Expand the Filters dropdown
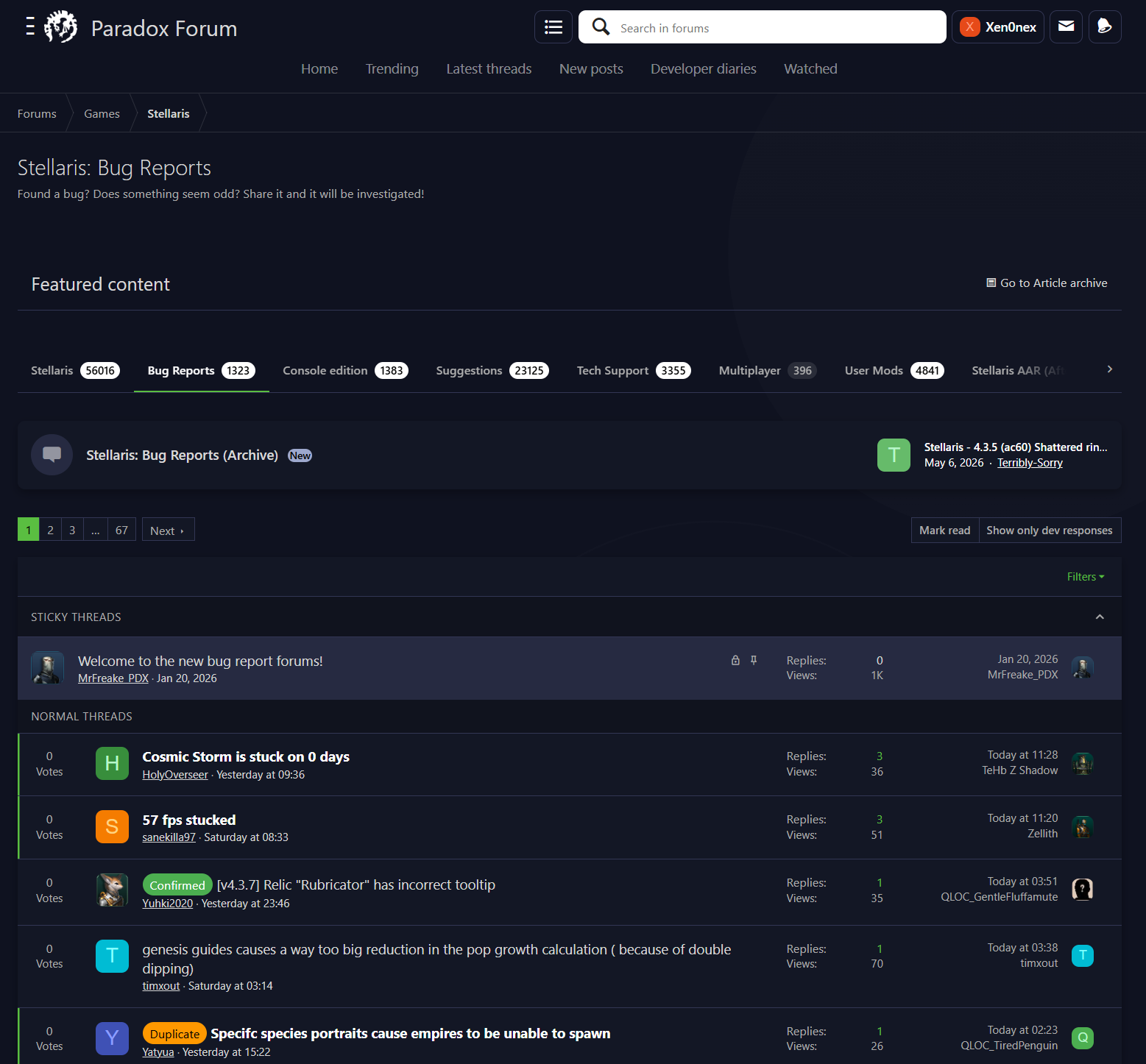 (x=1086, y=577)
